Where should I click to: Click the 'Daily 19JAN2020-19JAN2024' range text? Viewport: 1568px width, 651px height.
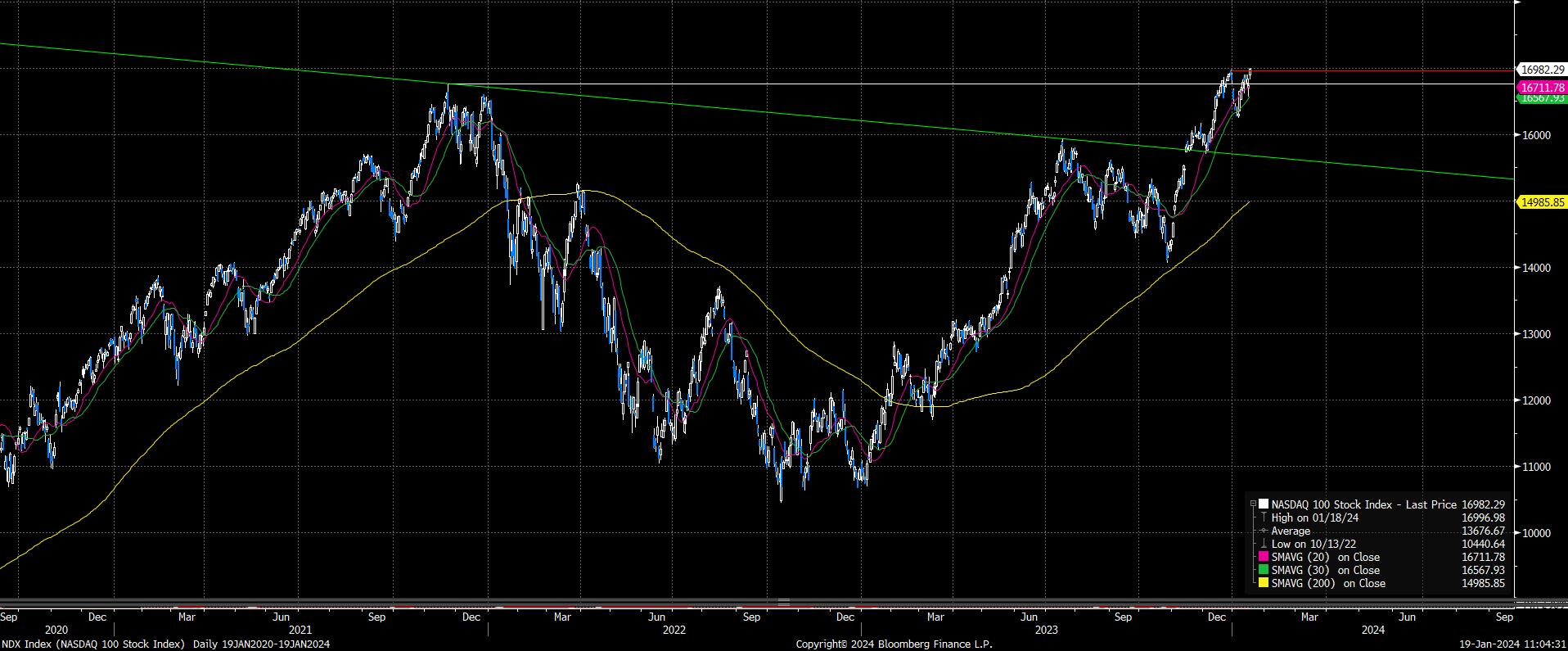pyautogui.click(x=261, y=644)
